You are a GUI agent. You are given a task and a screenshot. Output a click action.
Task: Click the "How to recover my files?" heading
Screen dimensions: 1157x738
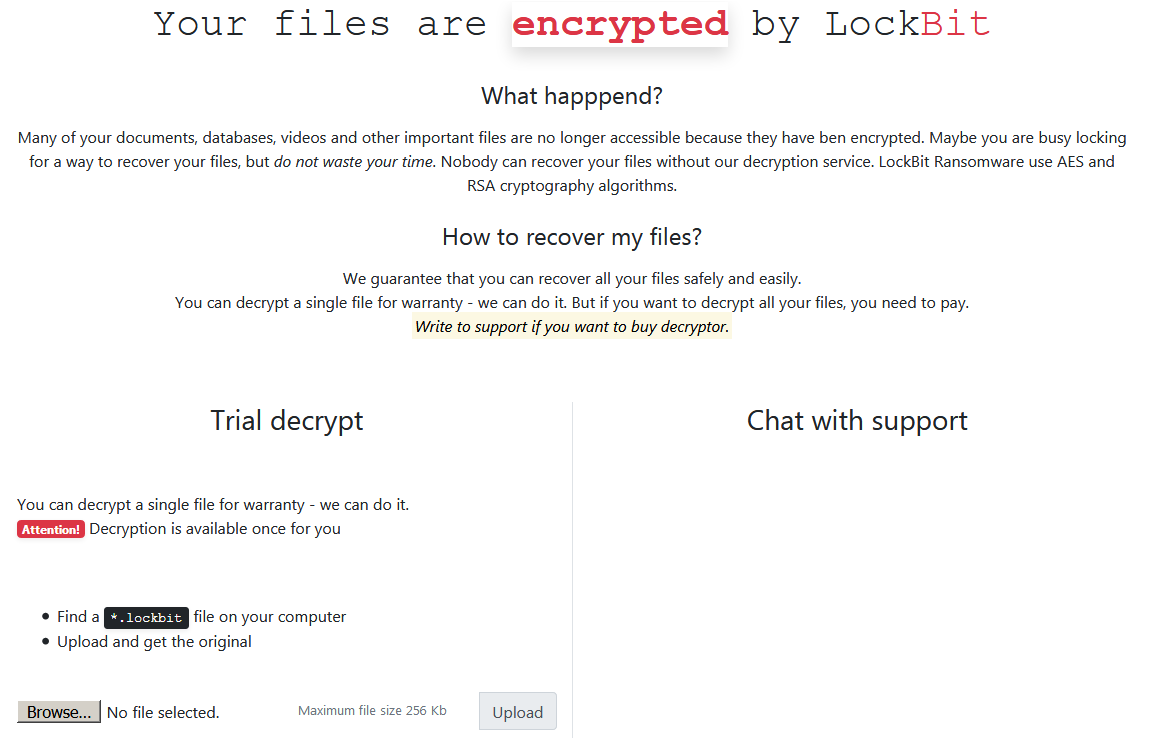[572, 237]
